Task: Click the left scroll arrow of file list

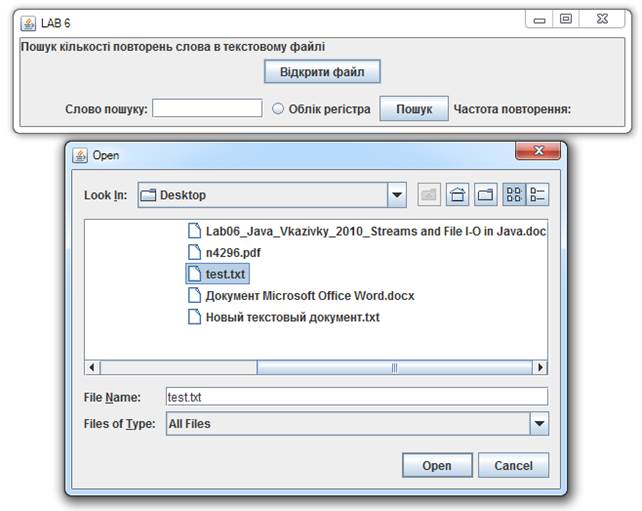Action: (92, 367)
